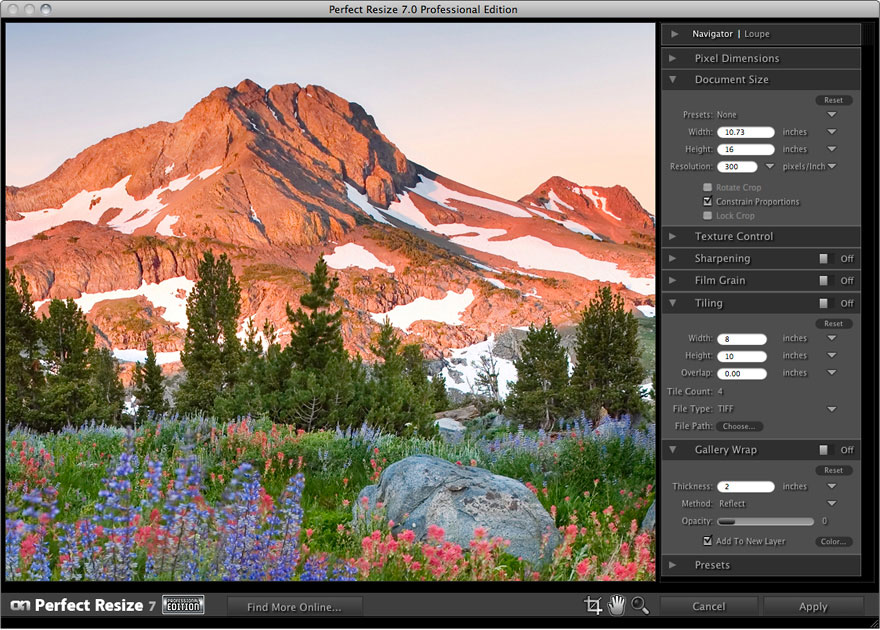The height and width of the screenshot is (630, 880).
Task: Apply the resize settings
Action: (x=813, y=606)
